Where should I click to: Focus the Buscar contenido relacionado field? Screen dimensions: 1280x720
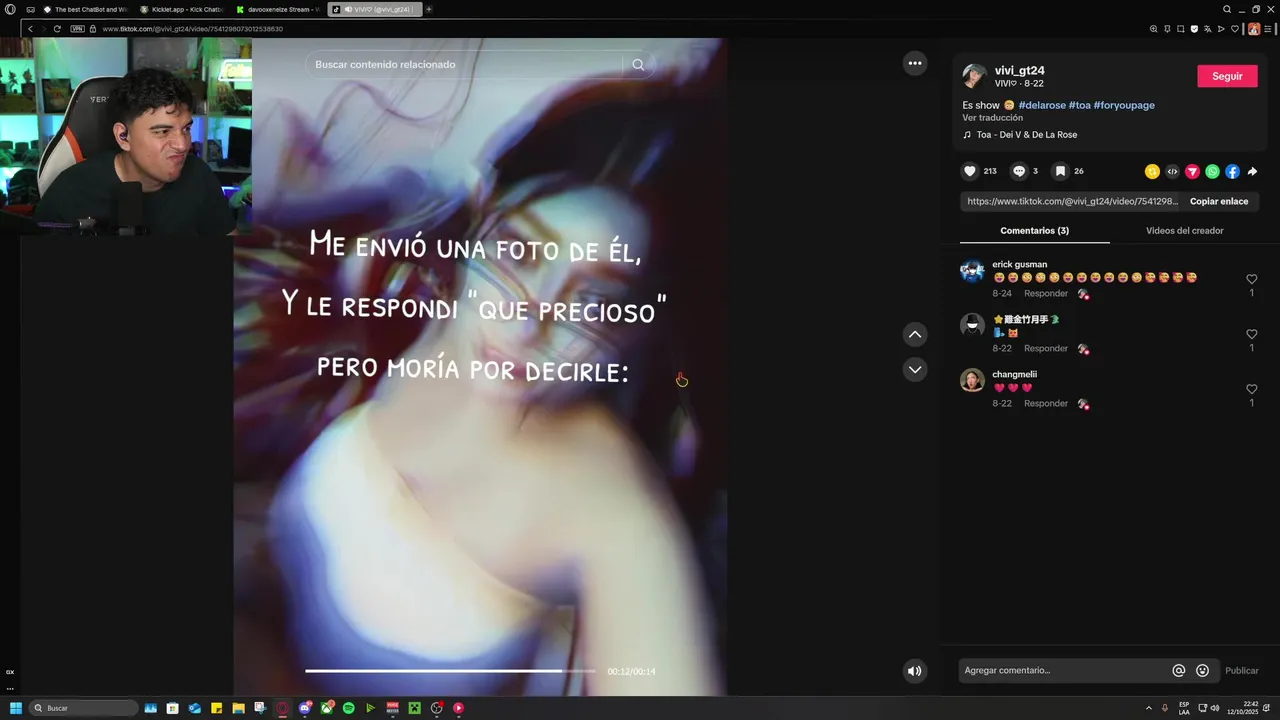coord(465,65)
